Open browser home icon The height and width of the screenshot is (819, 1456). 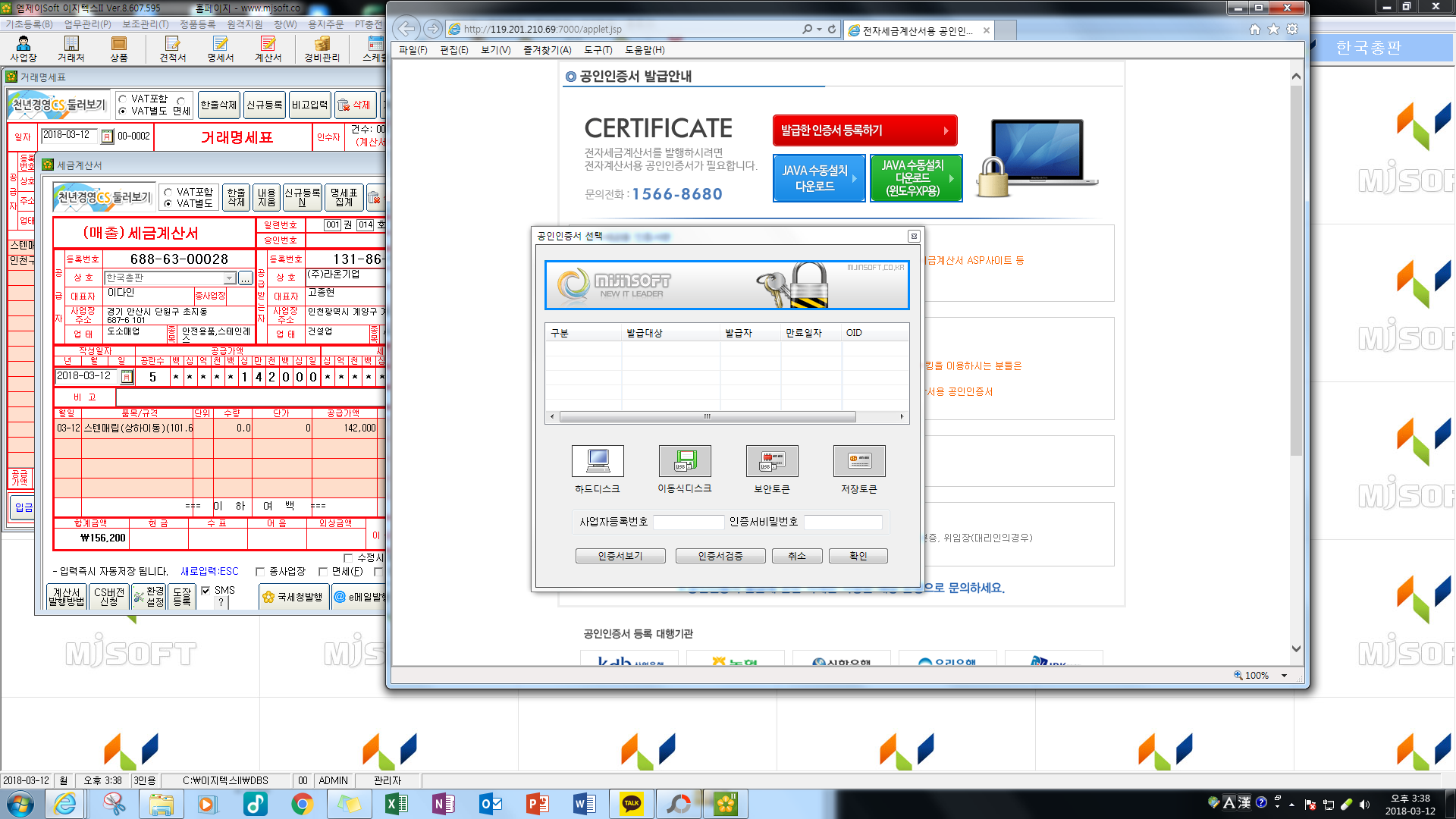1255,29
